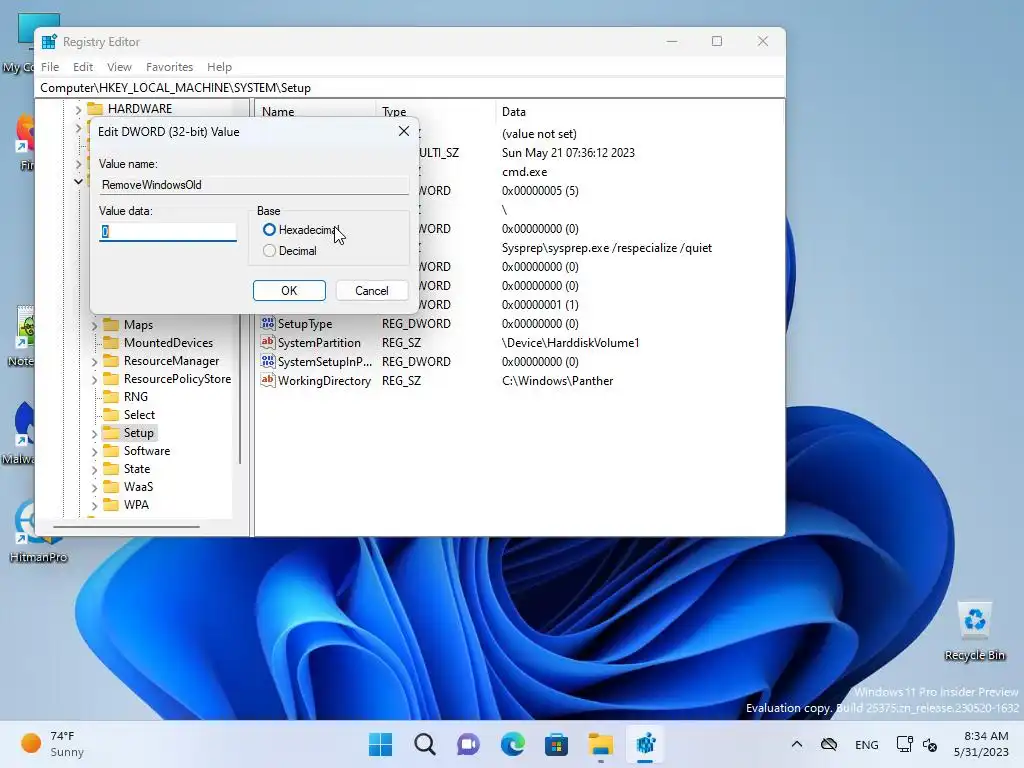Select the HARDWARE folder icon
This screenshot has height=768, width=1024.
coord(95,108)
